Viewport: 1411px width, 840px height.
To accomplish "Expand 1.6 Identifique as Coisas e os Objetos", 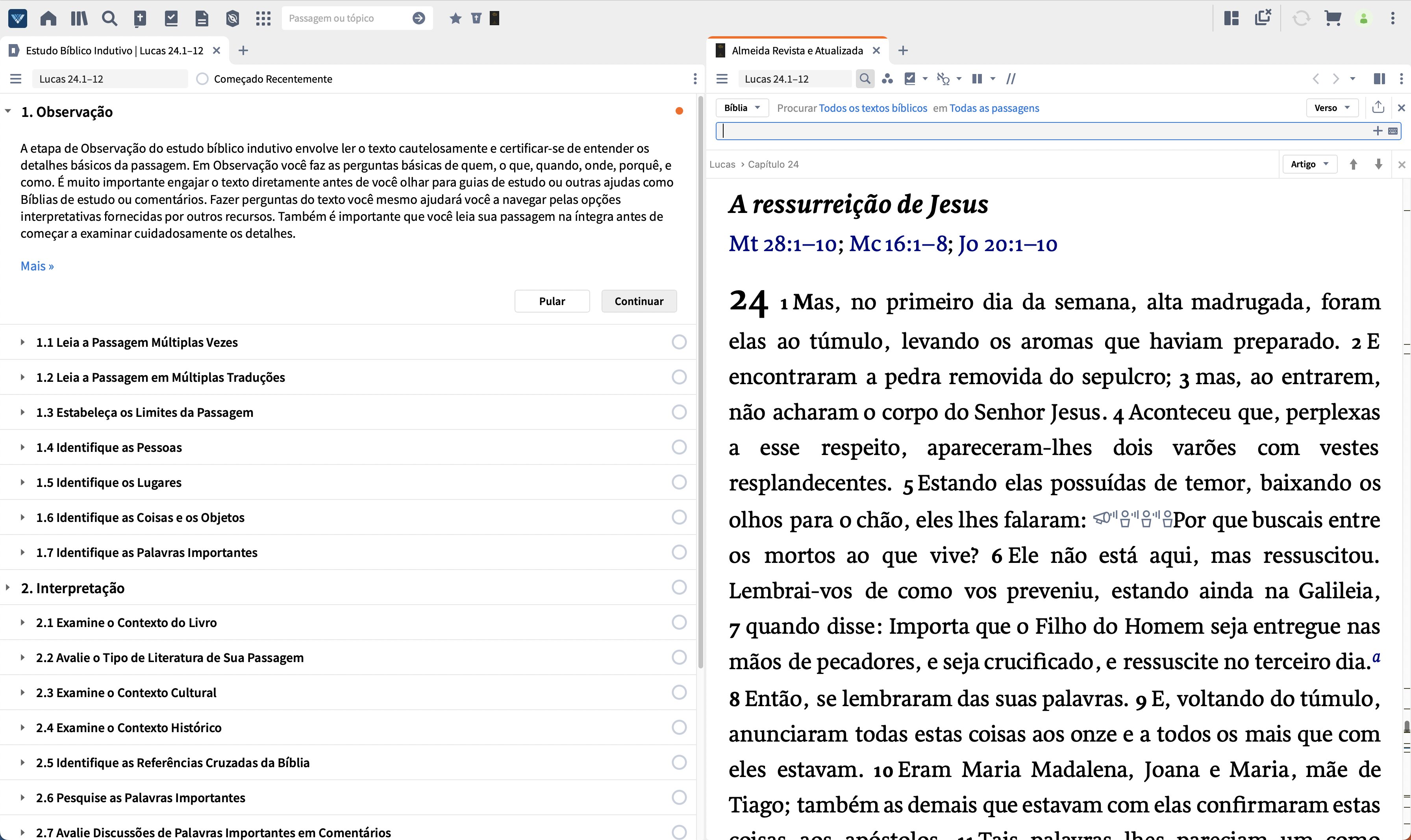I will pyautogui.click(x=23, y=517).
